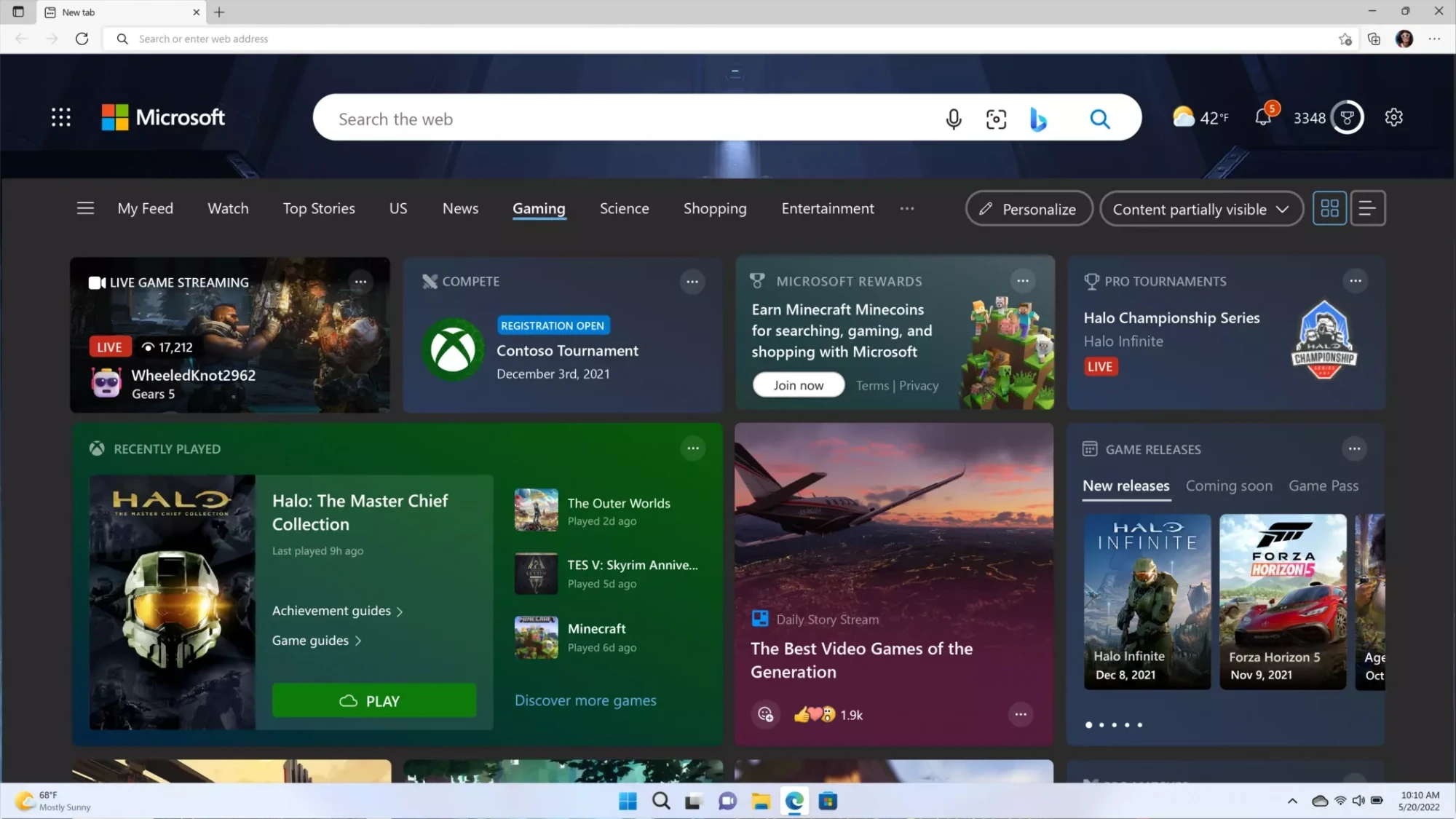Viewport: 1456px width, 819px height.
Task: Click the Personalize feed button
Action: click(1030, 208)
